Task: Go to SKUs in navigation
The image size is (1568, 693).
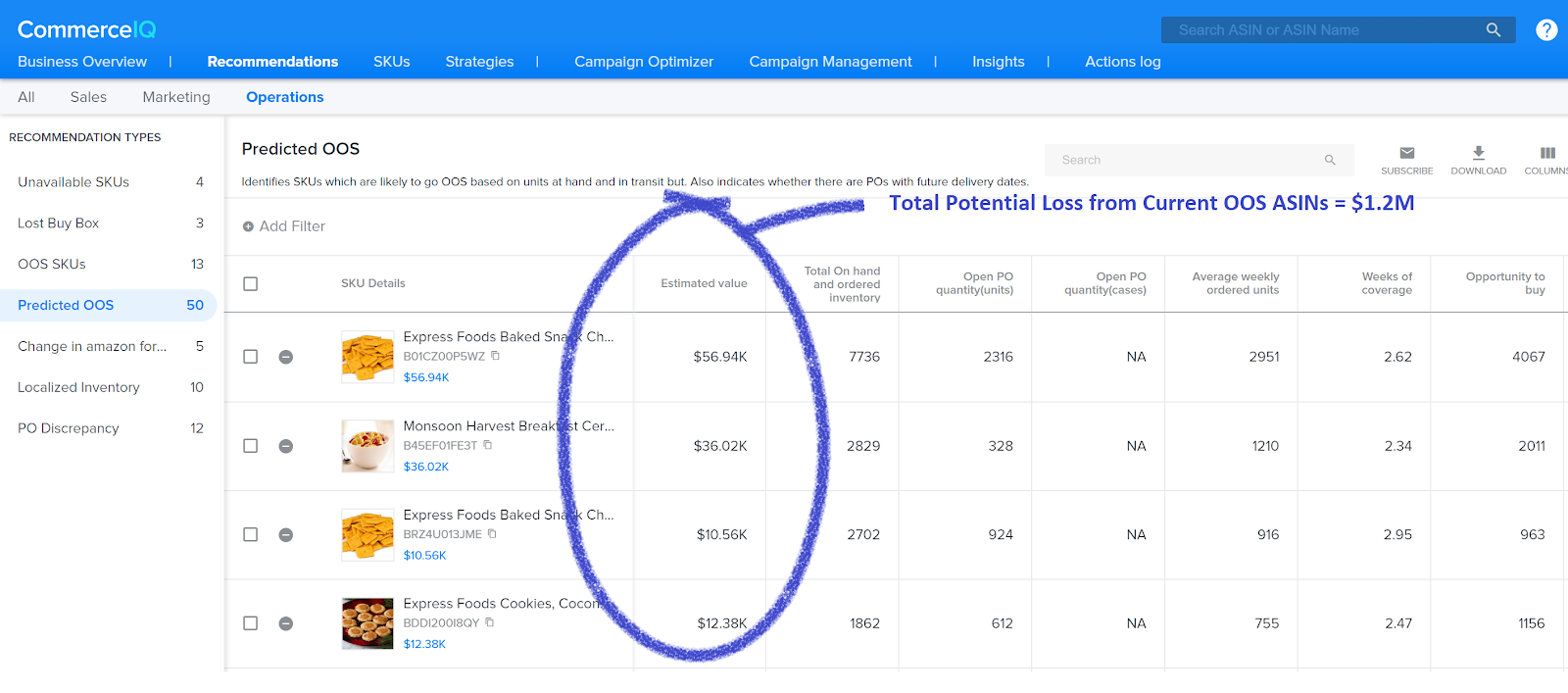Action: pos(392,62)
